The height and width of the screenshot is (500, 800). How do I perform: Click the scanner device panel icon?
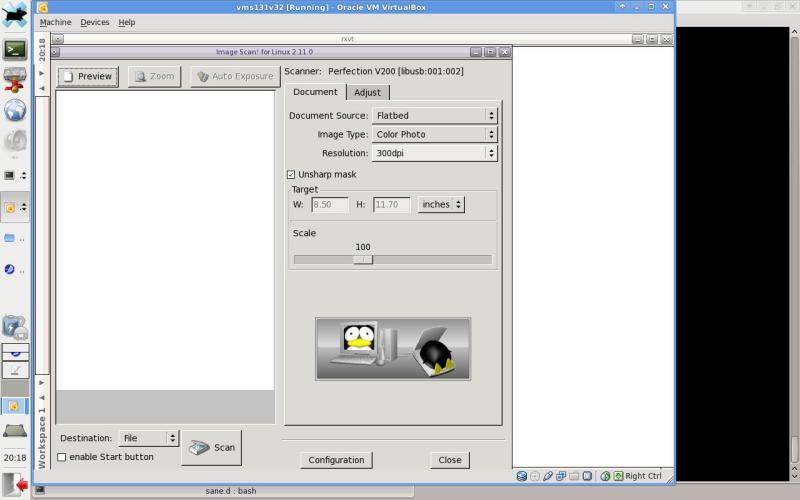[15, 431]
